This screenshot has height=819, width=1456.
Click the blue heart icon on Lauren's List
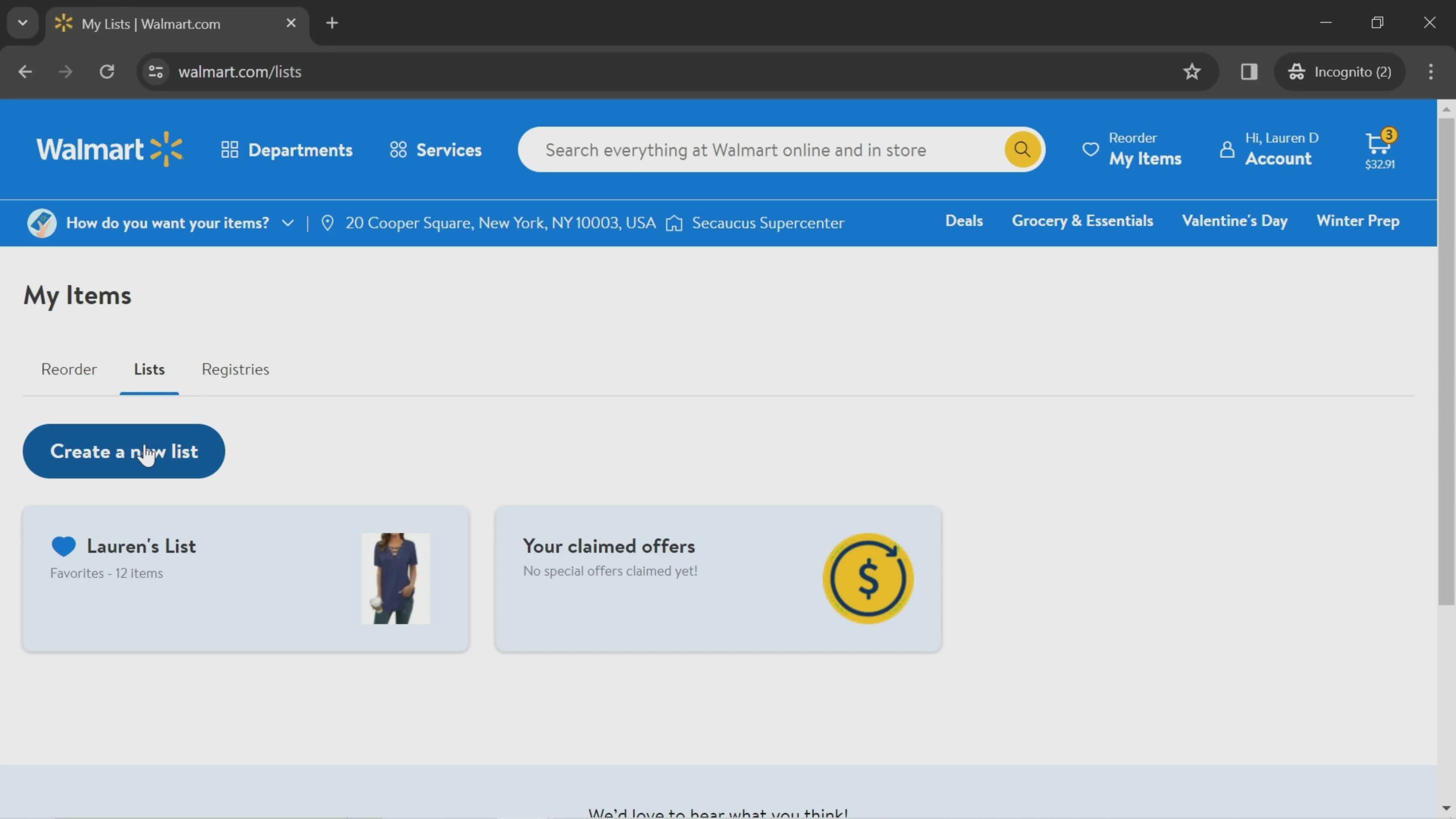63,546
